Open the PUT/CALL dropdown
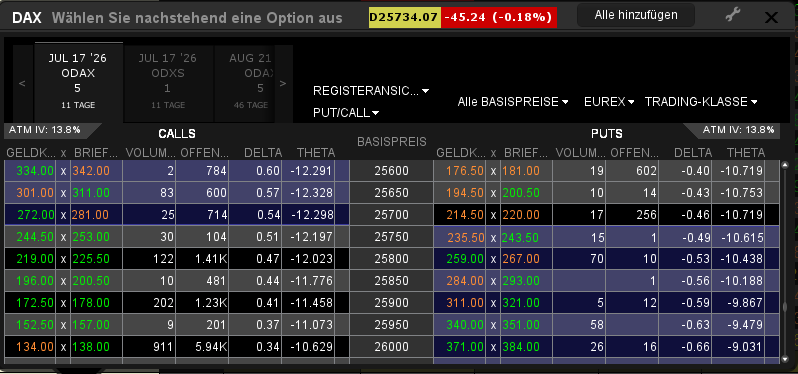This screenshot has height=374, width=798. tap(346, 113)
